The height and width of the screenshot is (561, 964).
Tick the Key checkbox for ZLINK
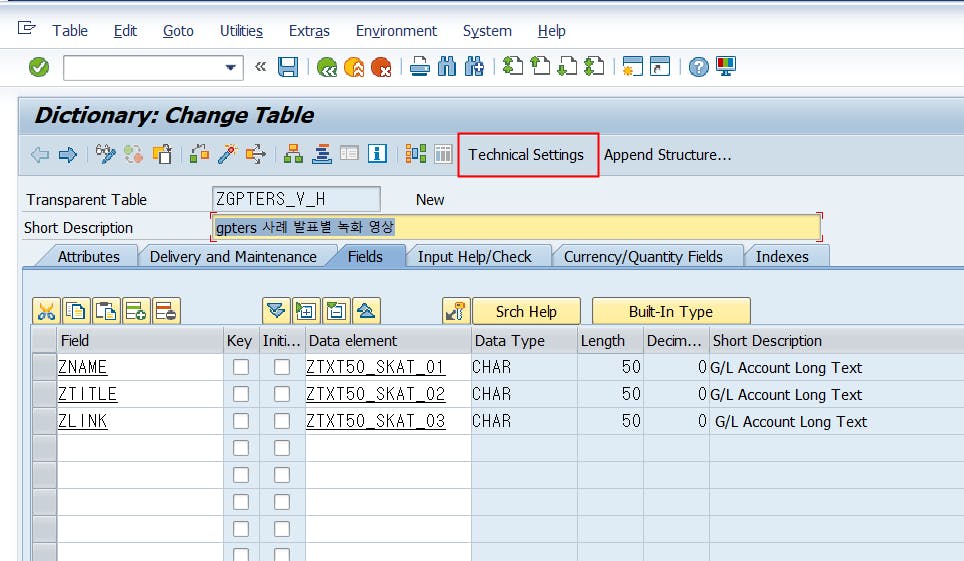click(241, 421)
